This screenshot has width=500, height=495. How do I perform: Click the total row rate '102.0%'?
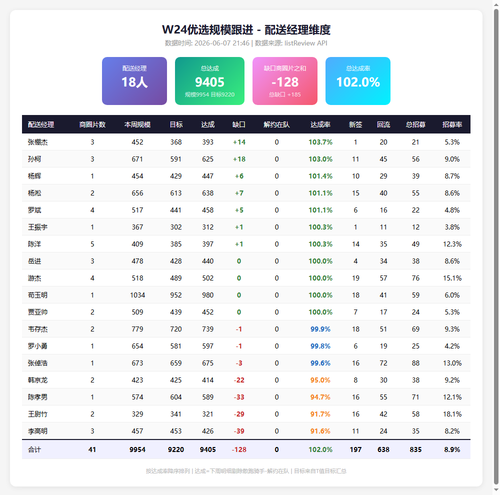click(x=320, y=450)
